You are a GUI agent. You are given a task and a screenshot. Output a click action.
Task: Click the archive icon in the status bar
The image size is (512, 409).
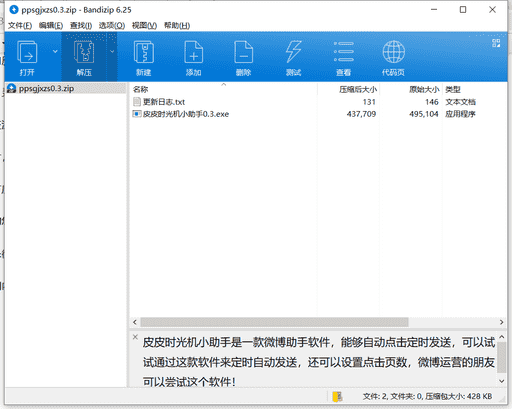point(337,396)
